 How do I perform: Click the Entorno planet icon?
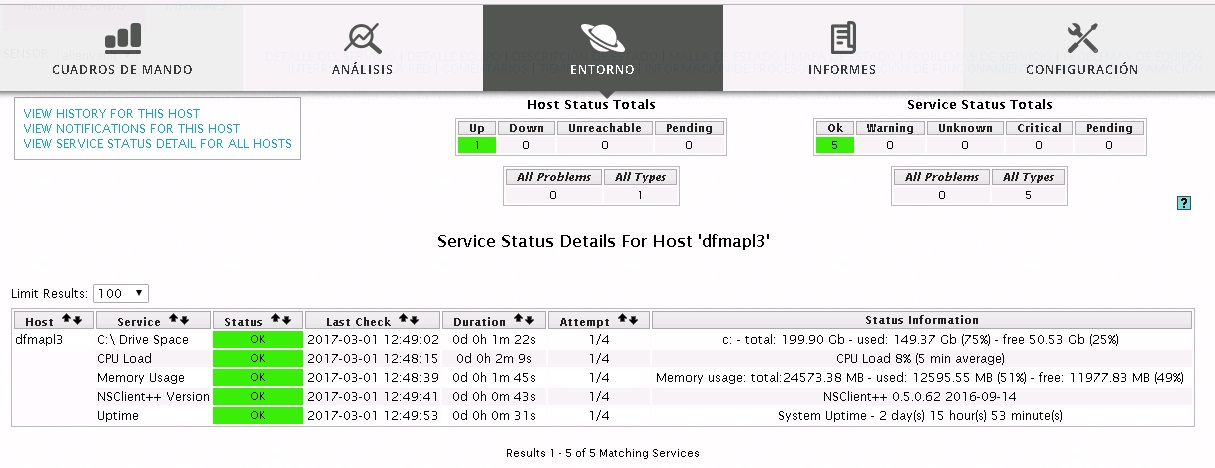click(x=602, y=38)
